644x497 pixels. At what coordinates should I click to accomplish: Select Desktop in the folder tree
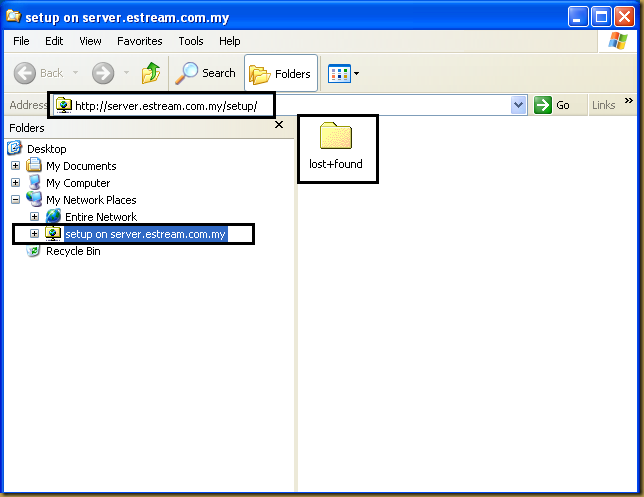pyautogui.click(x=46, y=149)
